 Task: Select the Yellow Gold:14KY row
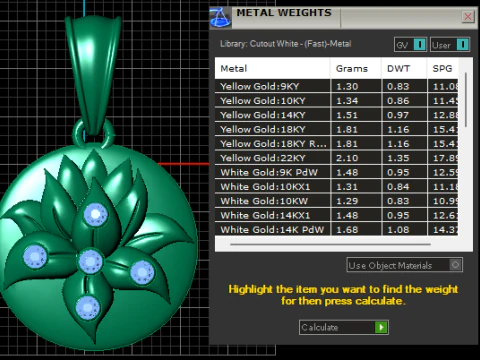(x=336, y=115)
